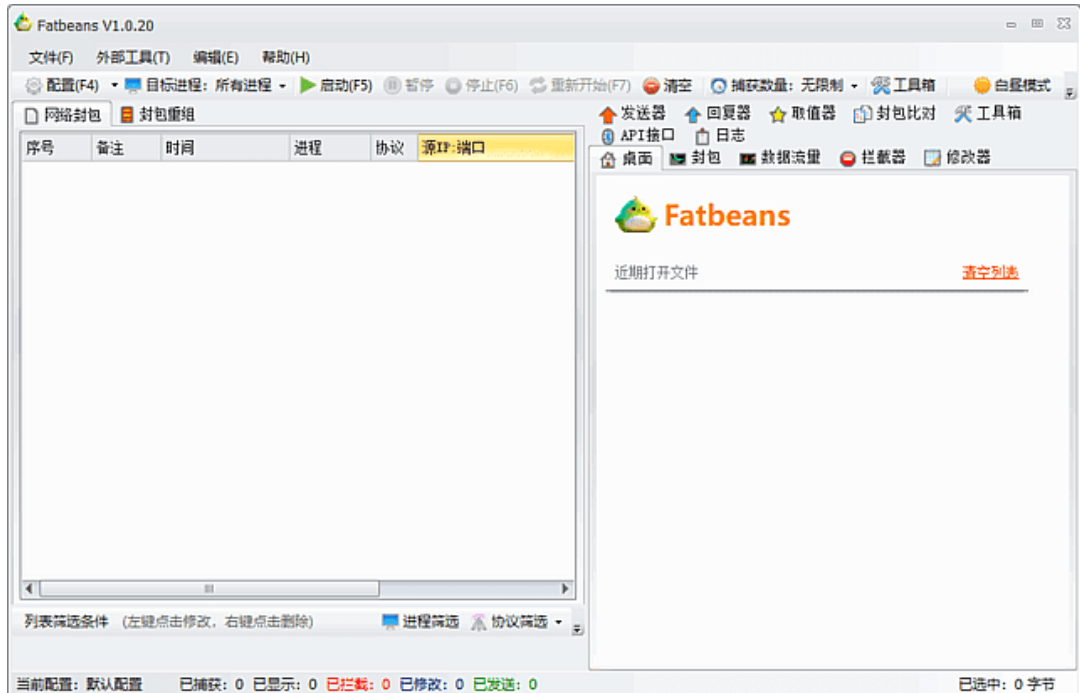The width and height of the screenshot is (1080, 693).
Task: Open the 日志 log panel
Action: pos(718,134)
